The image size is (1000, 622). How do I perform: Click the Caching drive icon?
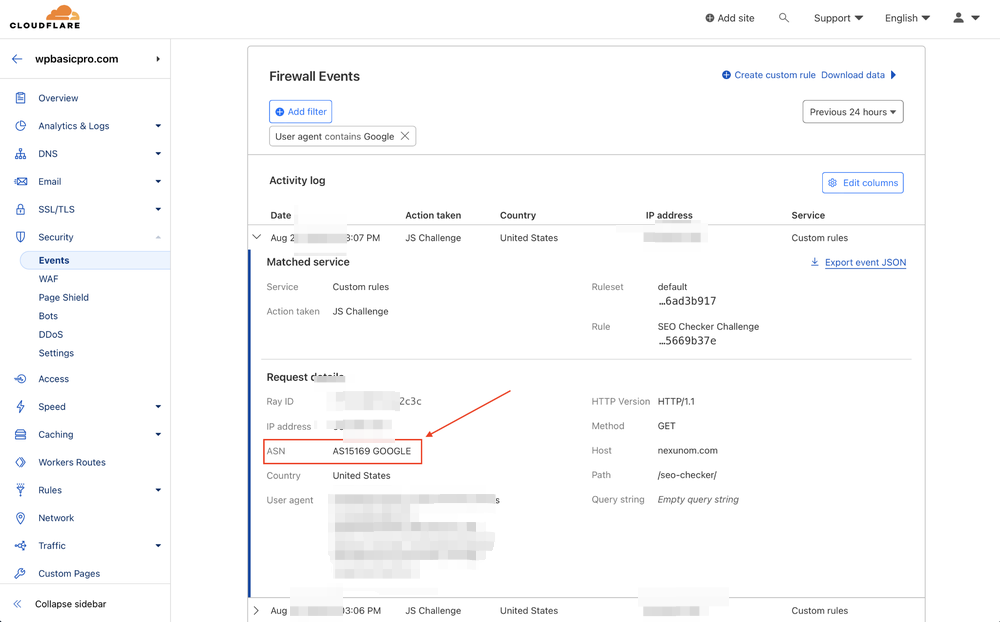click(20, 434)
